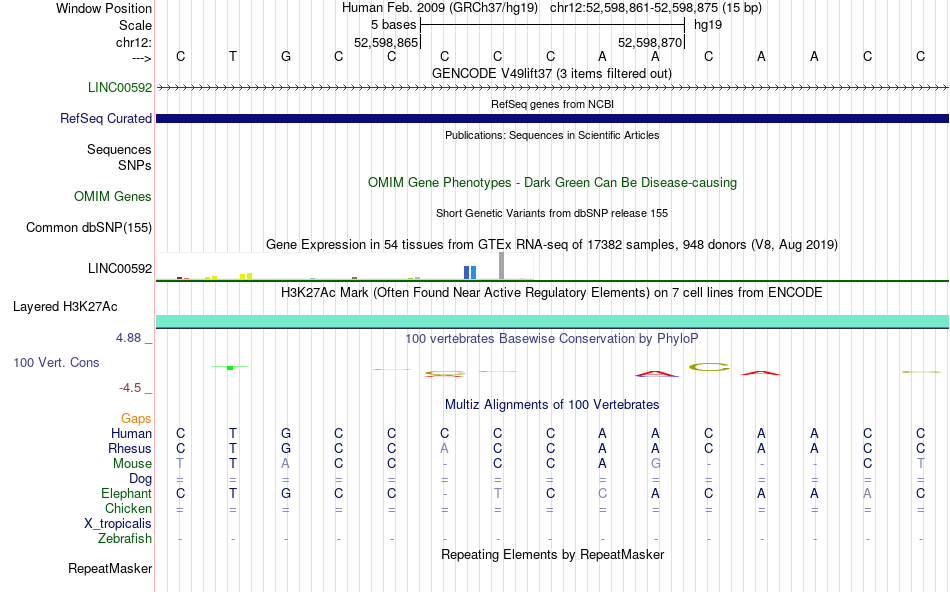The height and width of the screenshot is (592, 950).
Task: Click the RefSeq genes from NCBI title
Action: 553,104
